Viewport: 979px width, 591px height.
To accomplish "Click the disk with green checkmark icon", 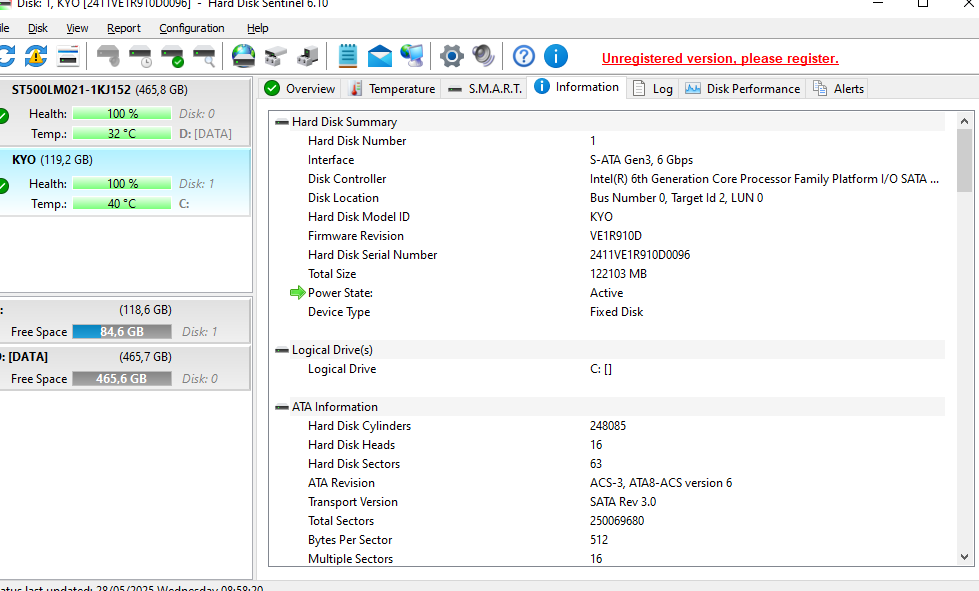I will [173, 56].
